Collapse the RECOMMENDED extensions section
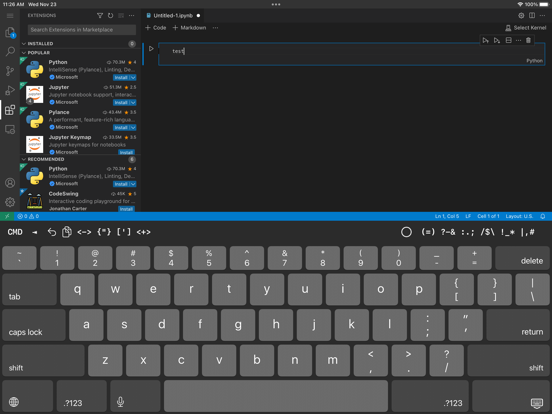This screenshot has width=552, height=414. pos(43,159)
